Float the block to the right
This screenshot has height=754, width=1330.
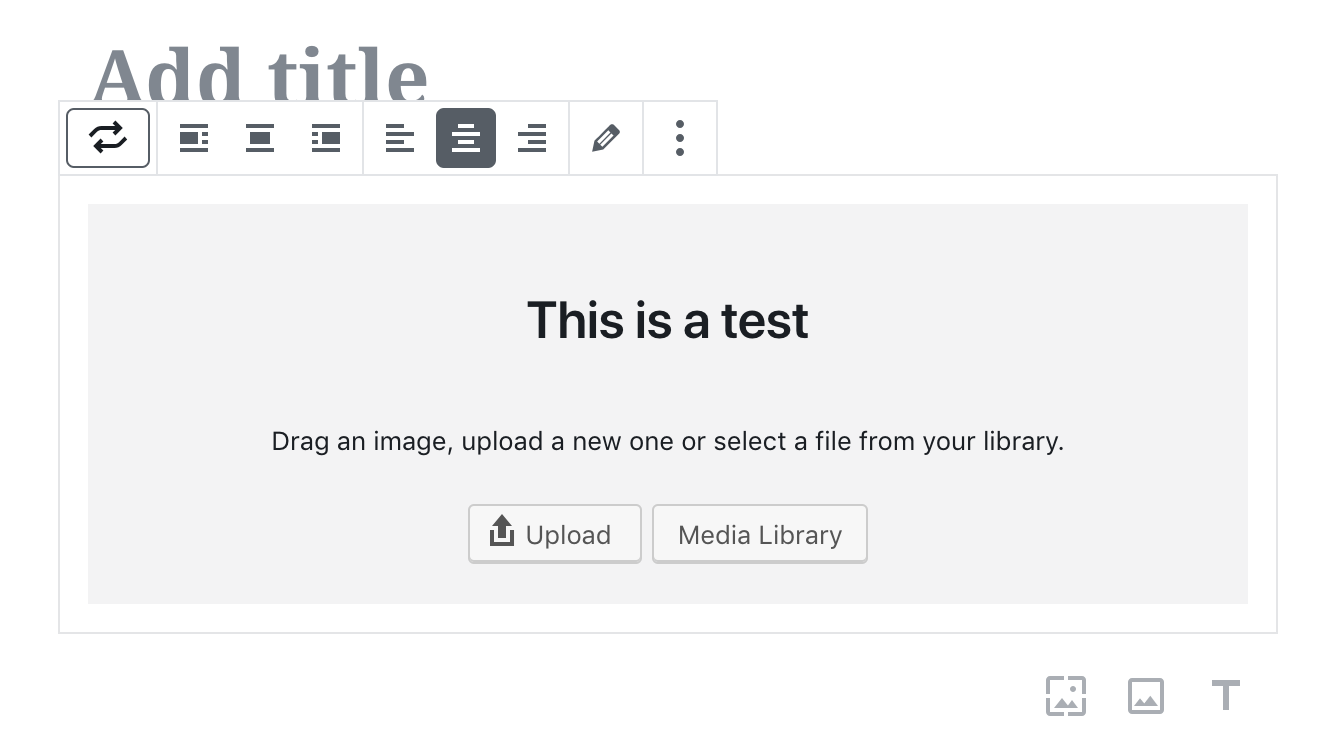(x=326, y=138)
